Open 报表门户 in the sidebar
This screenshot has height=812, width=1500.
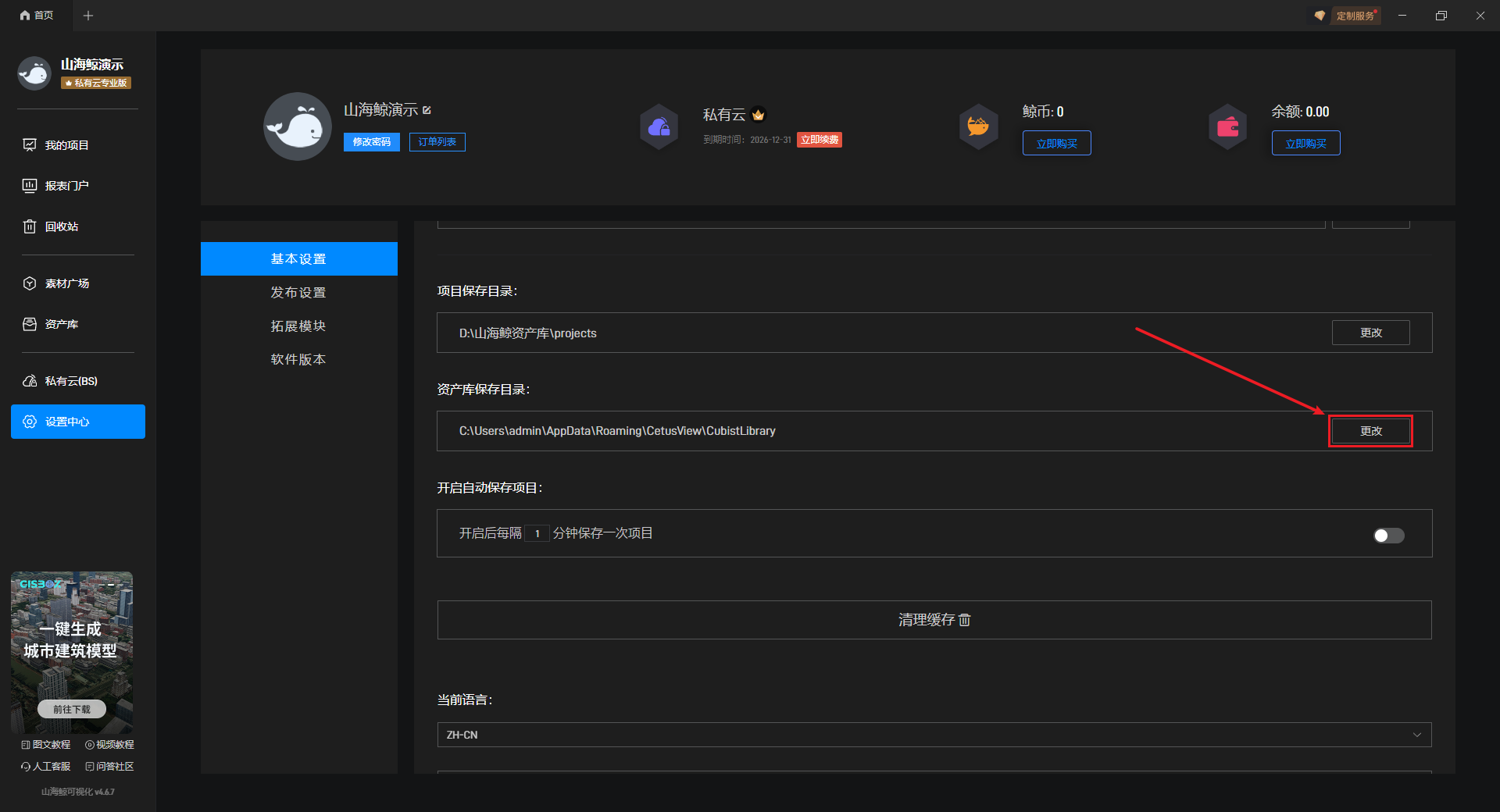(x=66, y=186)
